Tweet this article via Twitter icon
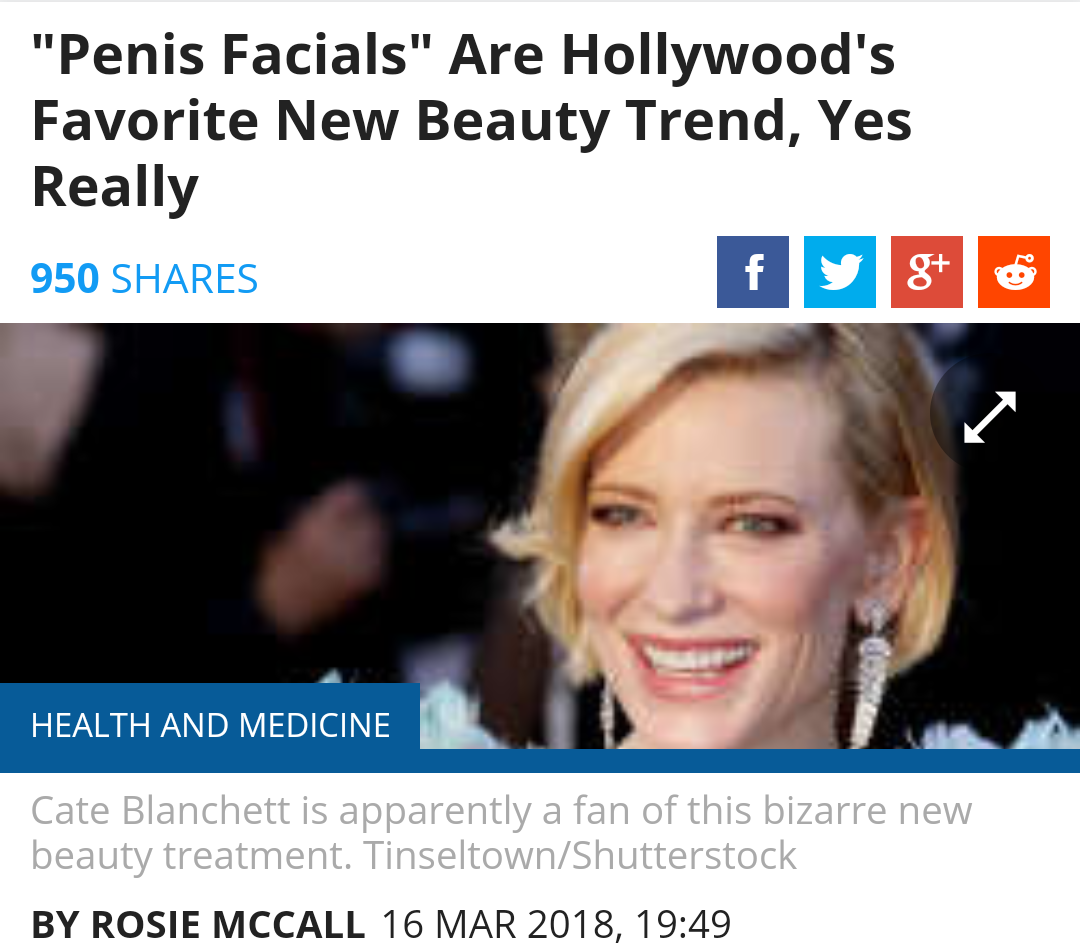 click(839, 272)
